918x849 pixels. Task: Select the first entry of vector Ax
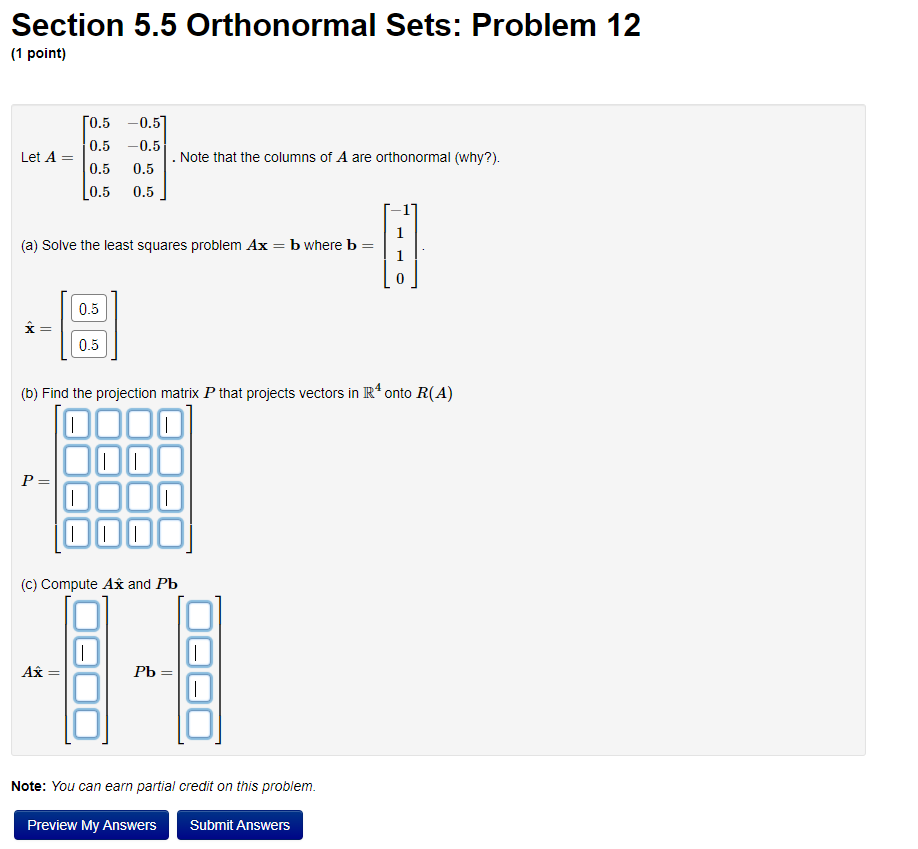[x=85, y=615]
